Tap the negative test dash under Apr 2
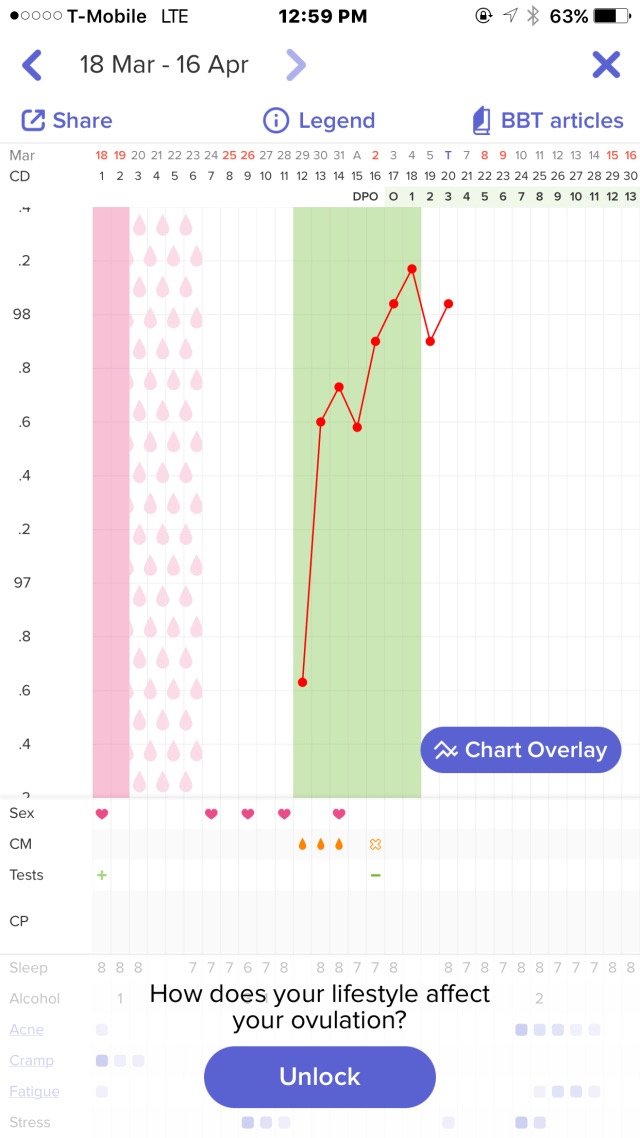 click(x=376, y=874)
